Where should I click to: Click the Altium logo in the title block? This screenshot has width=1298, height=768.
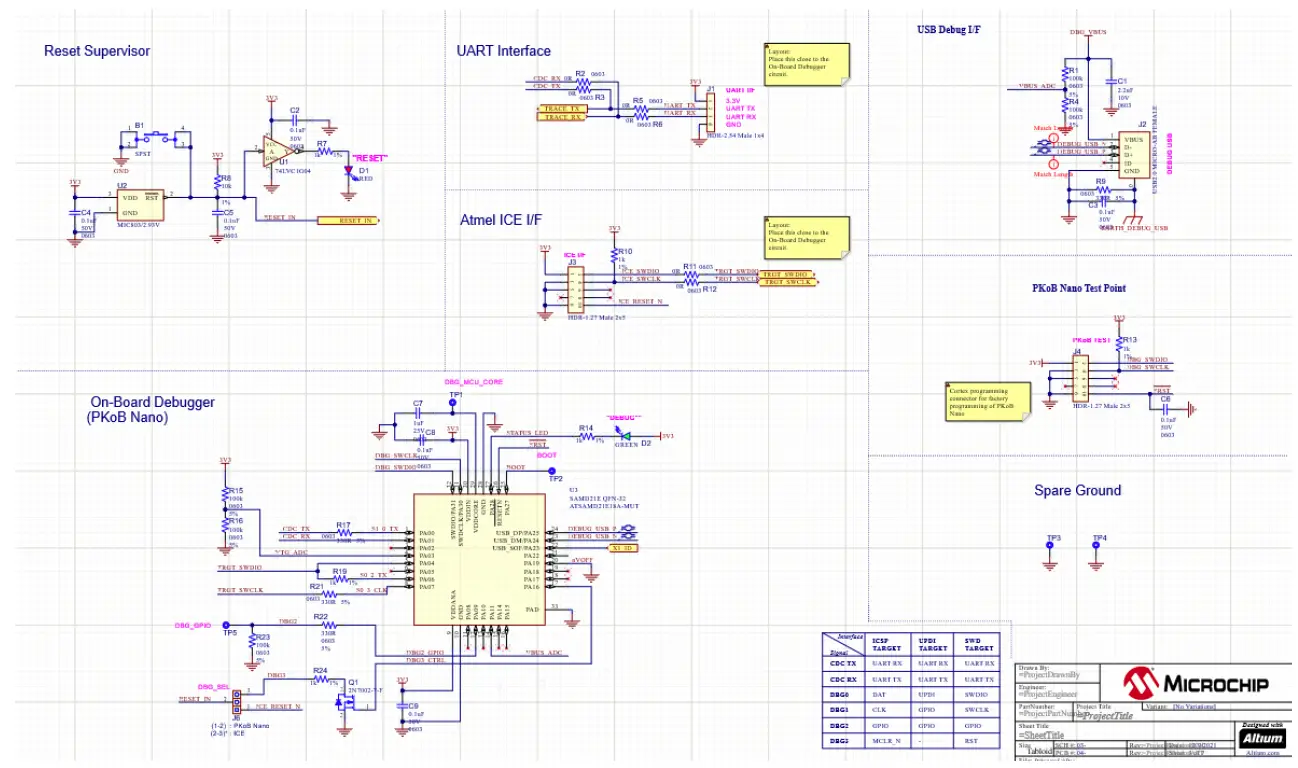pos(1262,738)
